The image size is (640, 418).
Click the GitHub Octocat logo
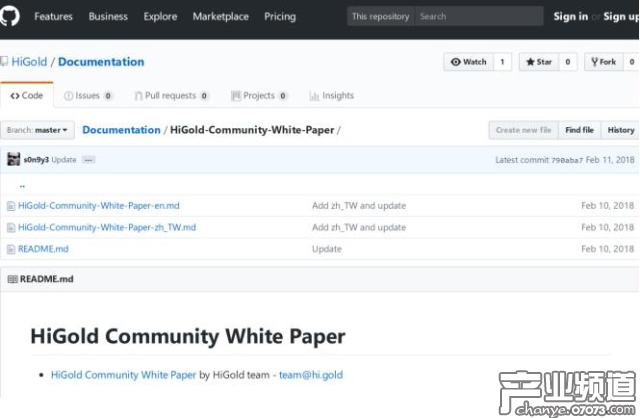click(x=12, y=16)
